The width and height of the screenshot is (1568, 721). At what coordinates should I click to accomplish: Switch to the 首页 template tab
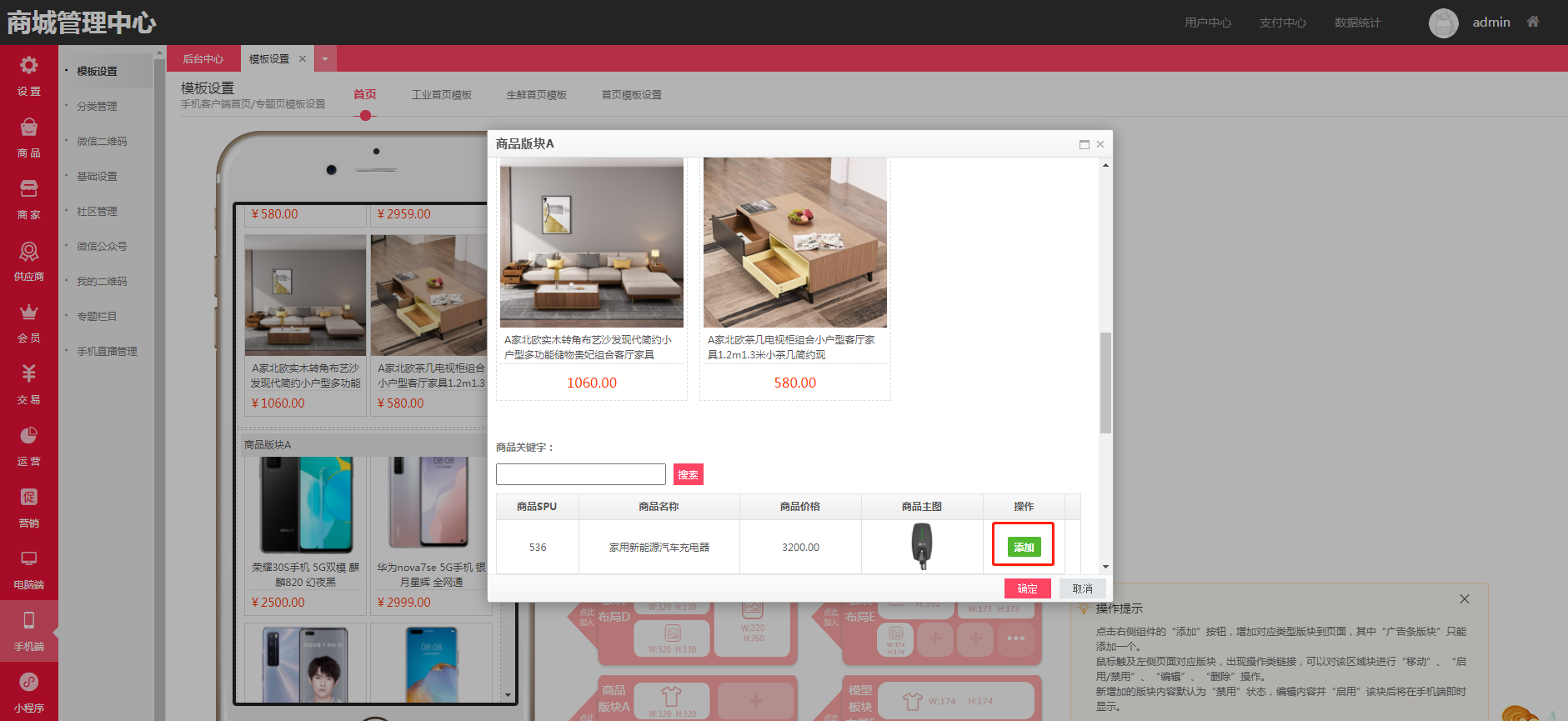pyautogui.click(x=365, y=94)
